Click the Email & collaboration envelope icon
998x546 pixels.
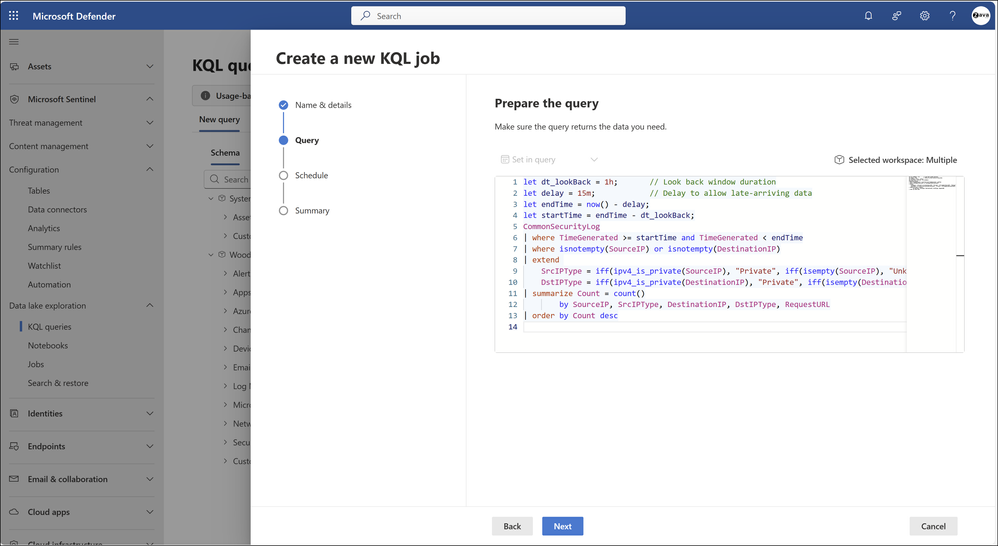pos(14,479)
